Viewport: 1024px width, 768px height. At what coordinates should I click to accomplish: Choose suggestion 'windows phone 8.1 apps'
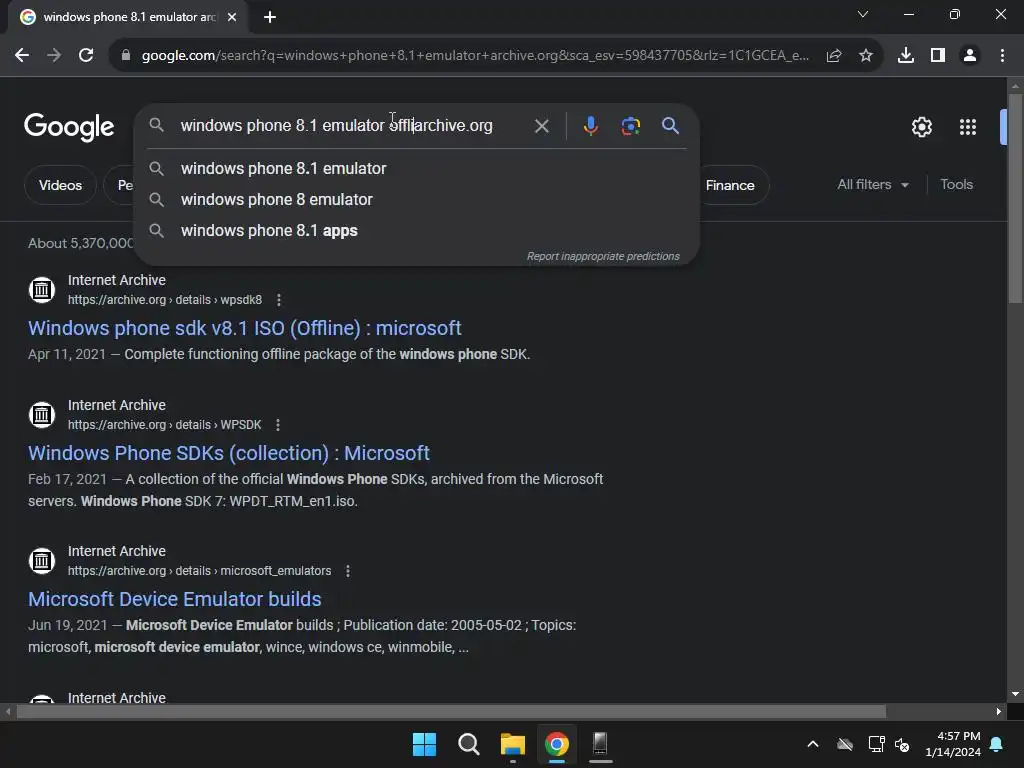point(416,231)
